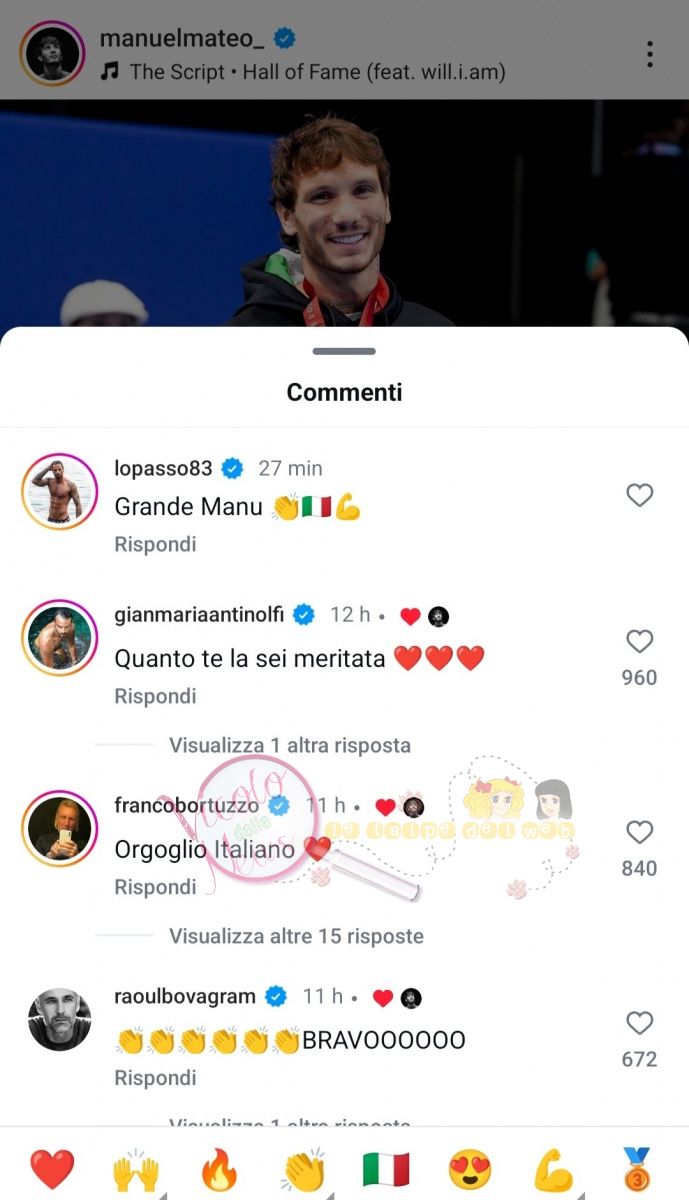Viewport: 689px width, 1200px height.
Task: Expand Visualizza altre 15 risposte
Action: 296,936
